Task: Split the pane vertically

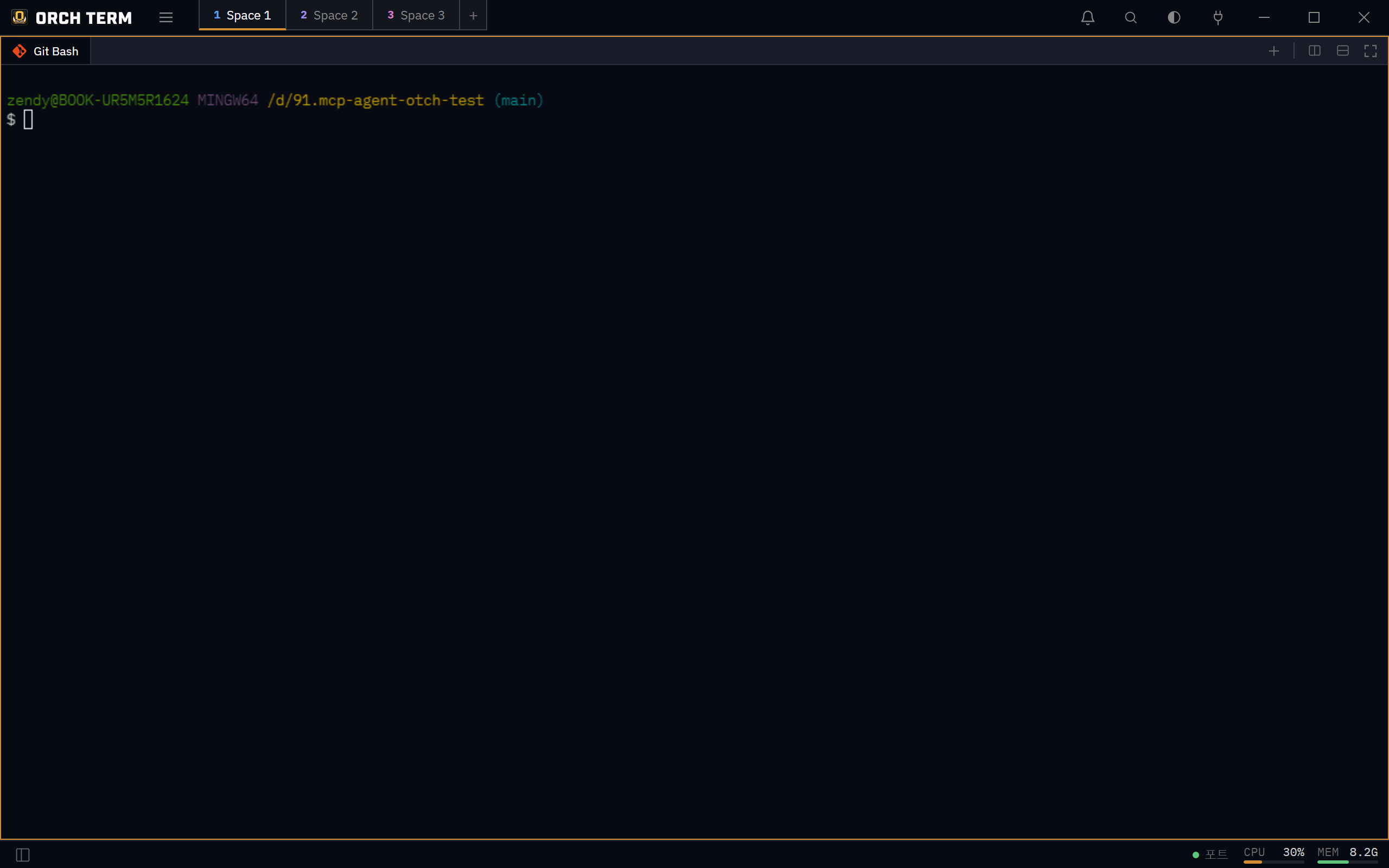Action: coord(1314,51)
